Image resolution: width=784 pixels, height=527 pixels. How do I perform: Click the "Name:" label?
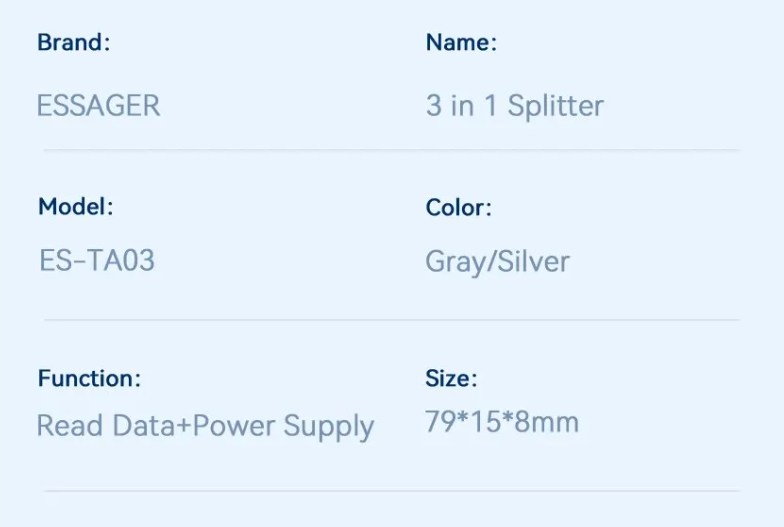point(461,43)
